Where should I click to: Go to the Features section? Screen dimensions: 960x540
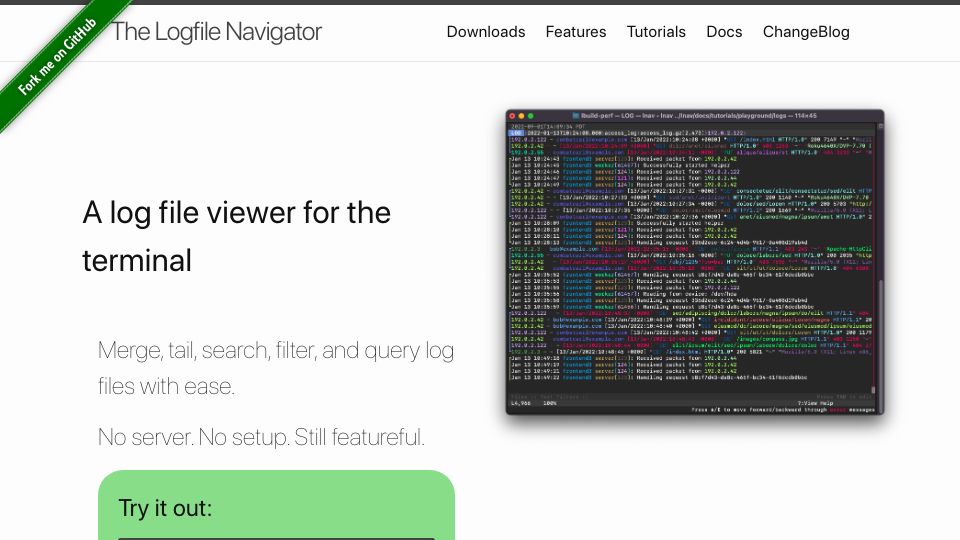pos(576,32)
